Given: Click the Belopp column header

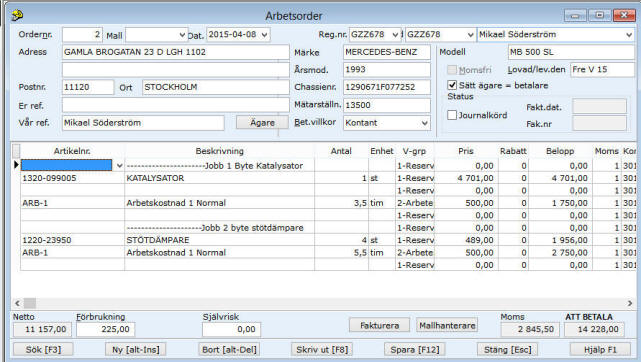Looking at the screenshot, I should (x=560, y=151).
